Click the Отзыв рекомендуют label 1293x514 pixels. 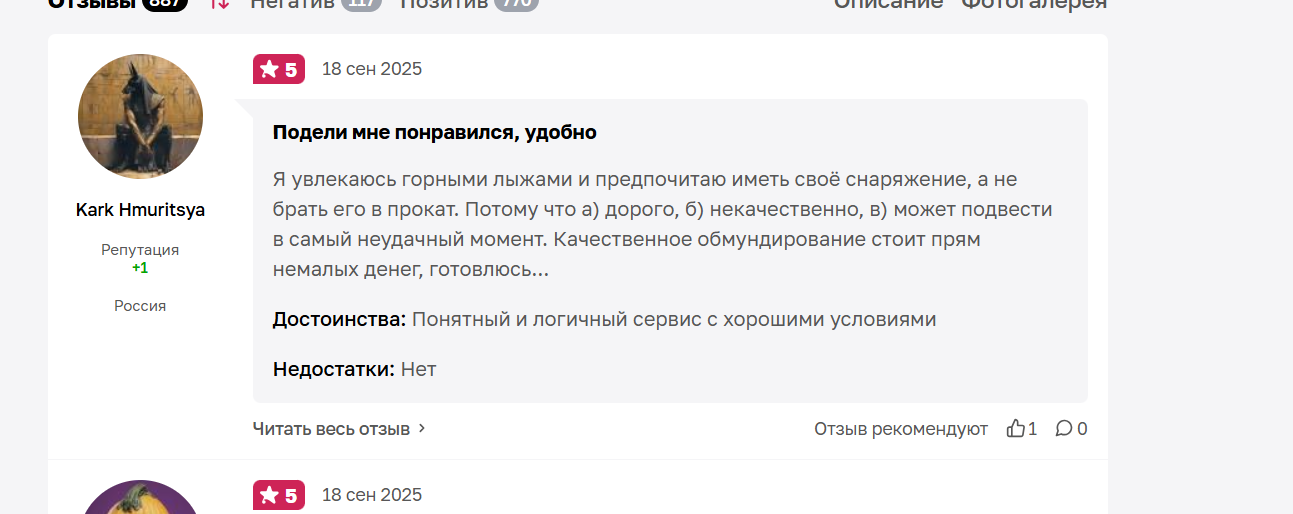coord(901,429)
